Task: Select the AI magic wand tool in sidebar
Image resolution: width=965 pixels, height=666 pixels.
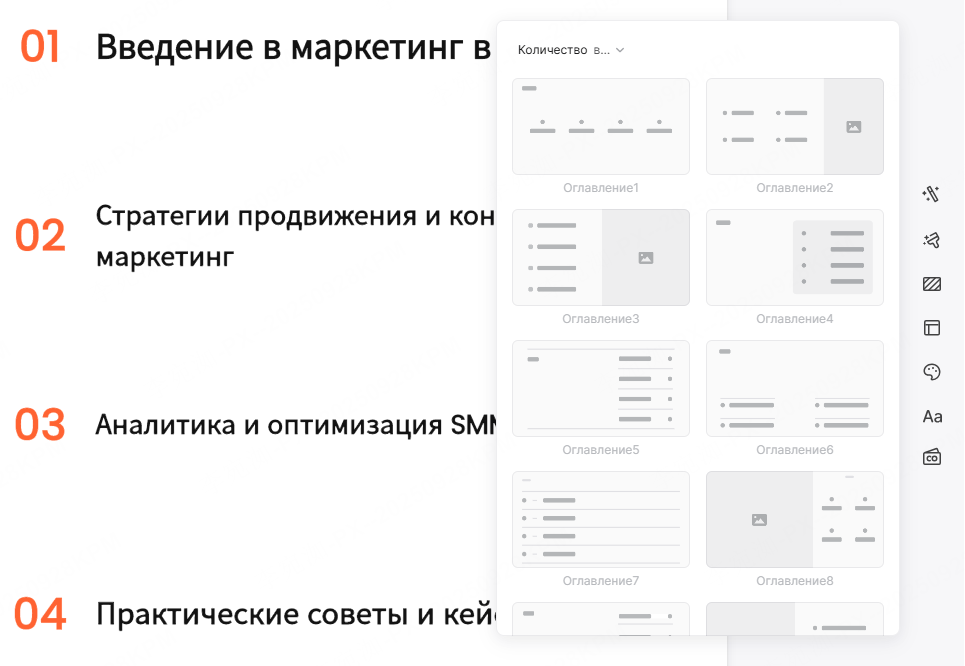Action: [x=931, y=195]
